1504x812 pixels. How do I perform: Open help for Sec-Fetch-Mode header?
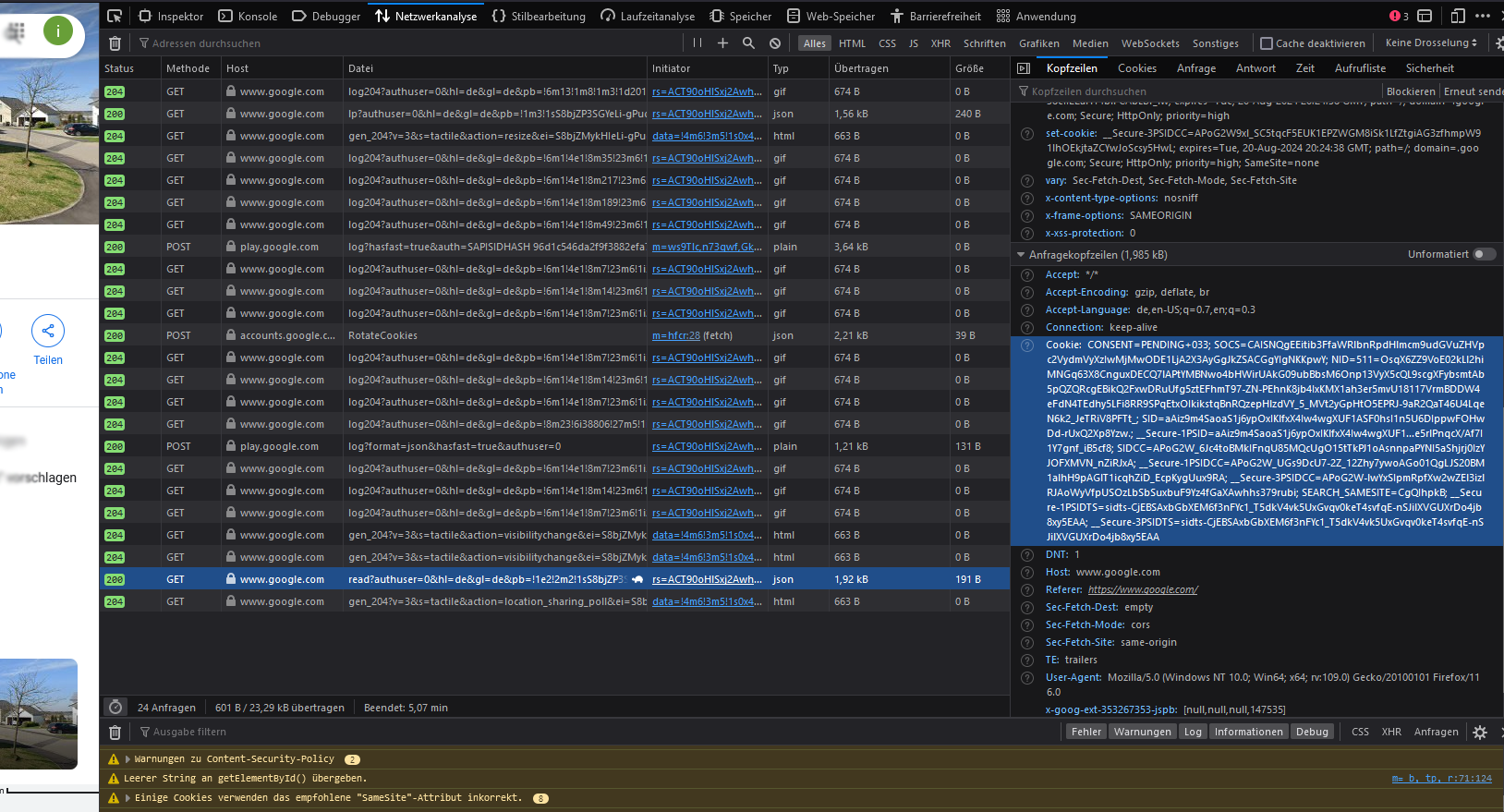1026,625
